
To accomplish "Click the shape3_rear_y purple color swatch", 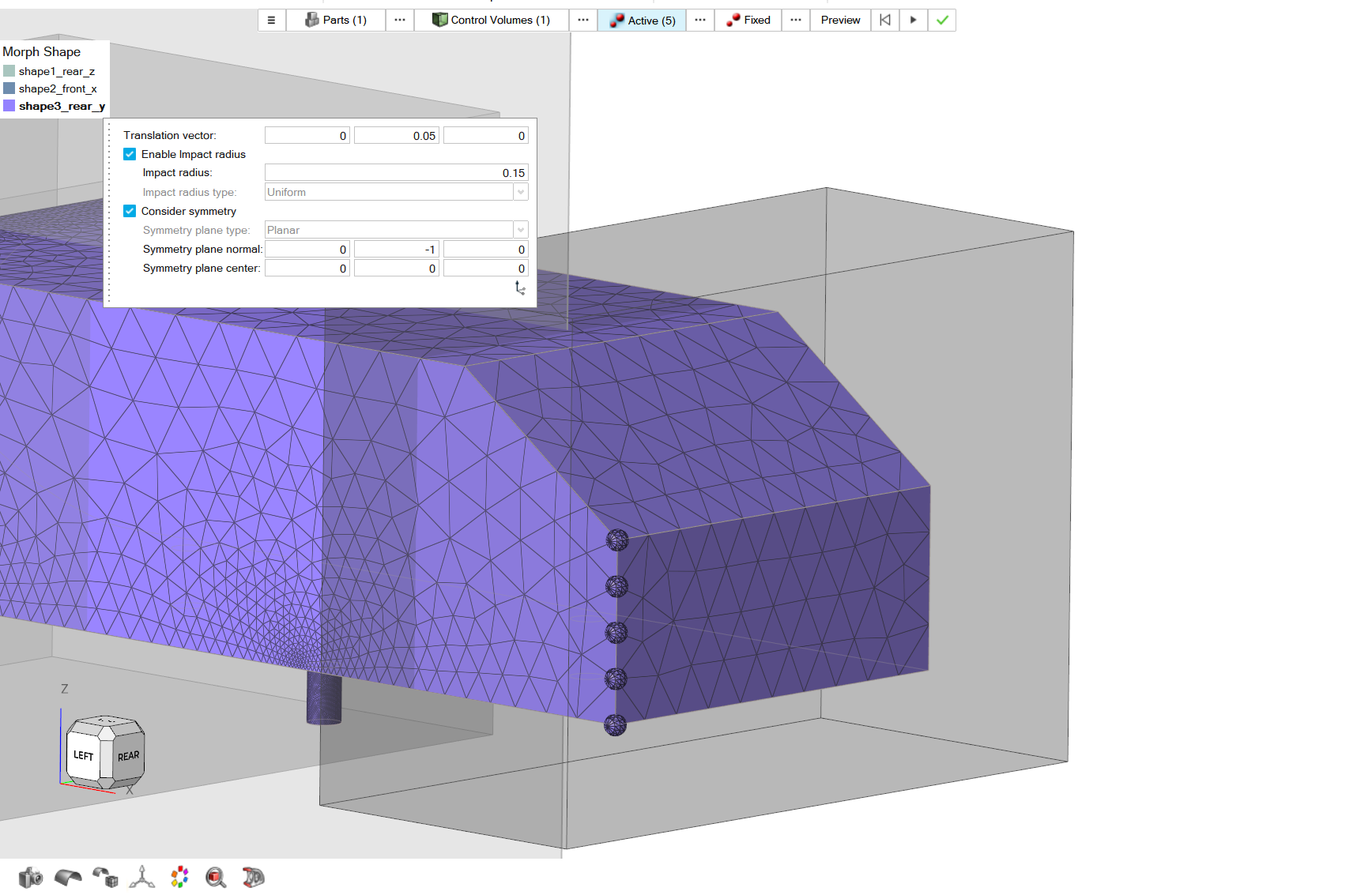I will point(9,106).
